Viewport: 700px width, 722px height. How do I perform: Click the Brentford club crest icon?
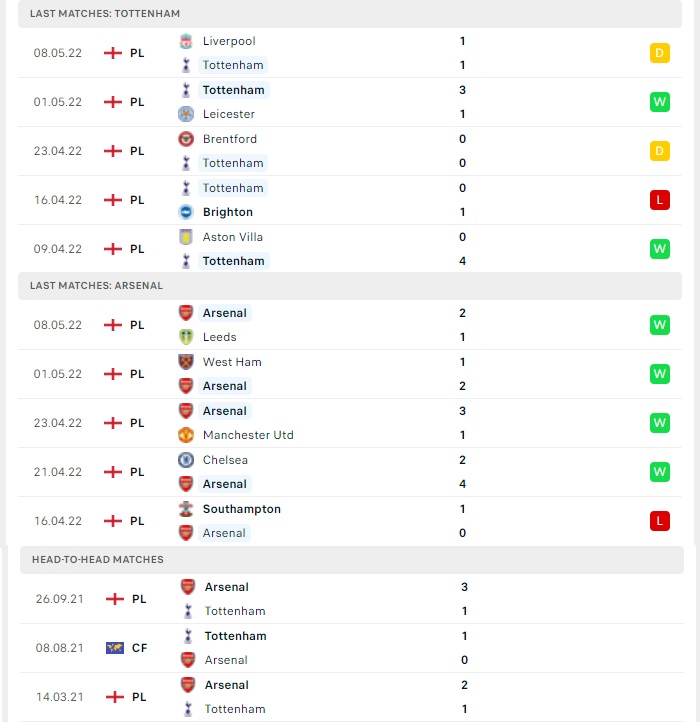(186, 139)
